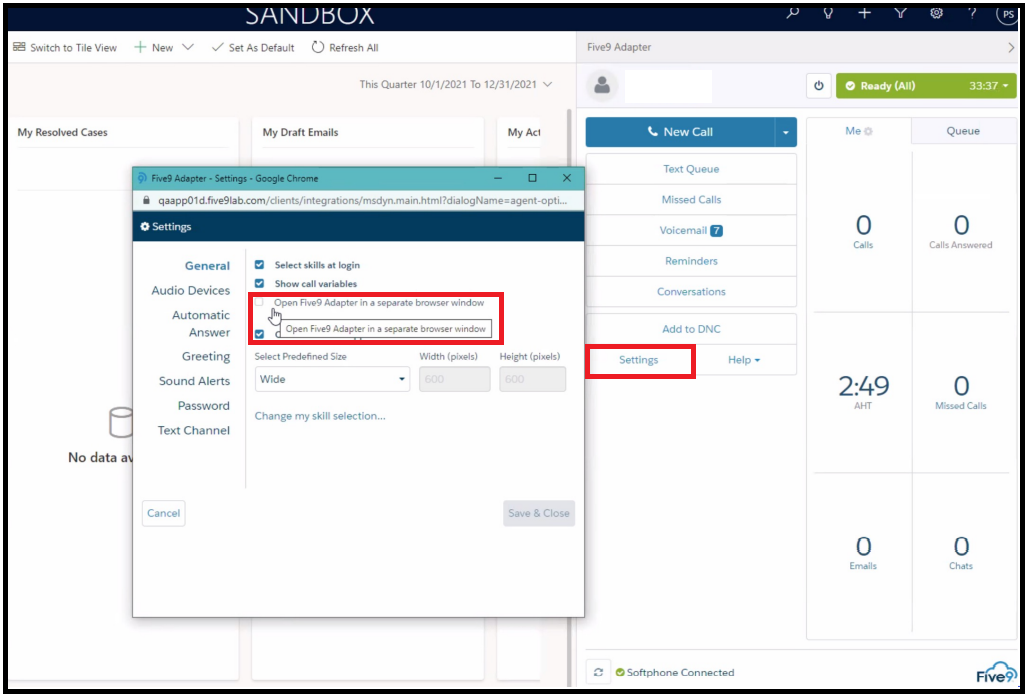Expand the This Quarter date range dropdown
This screenshot has height=697, width=1027.
click(456, 85)
